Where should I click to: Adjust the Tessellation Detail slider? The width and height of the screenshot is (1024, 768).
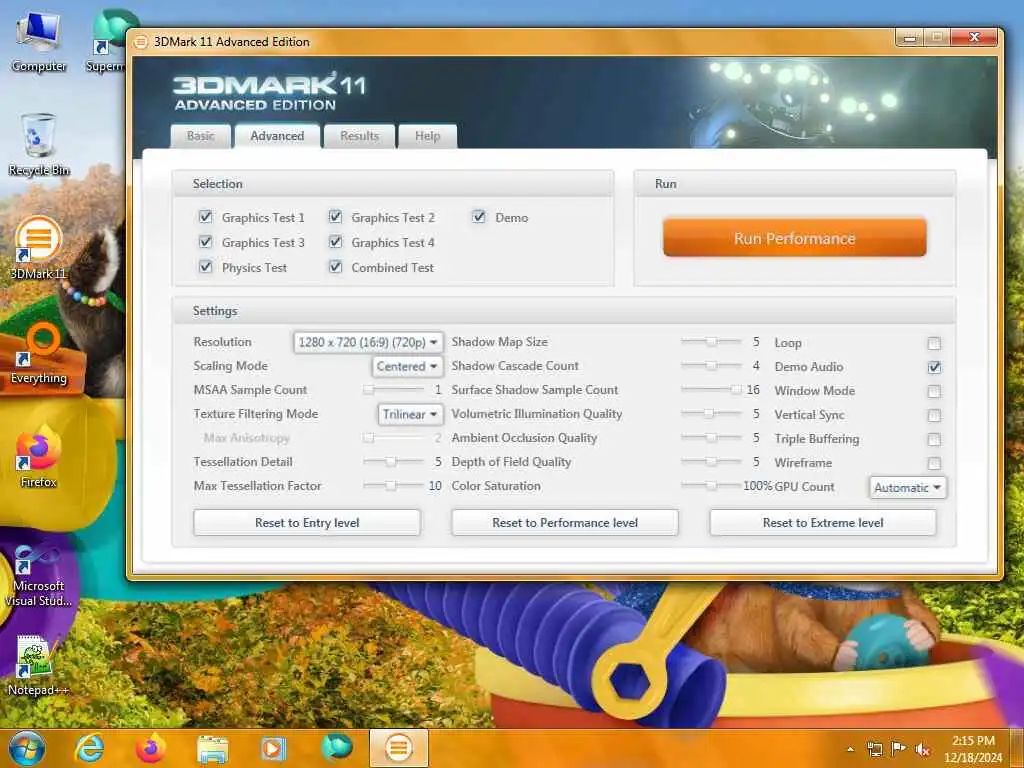coord(393,462)
